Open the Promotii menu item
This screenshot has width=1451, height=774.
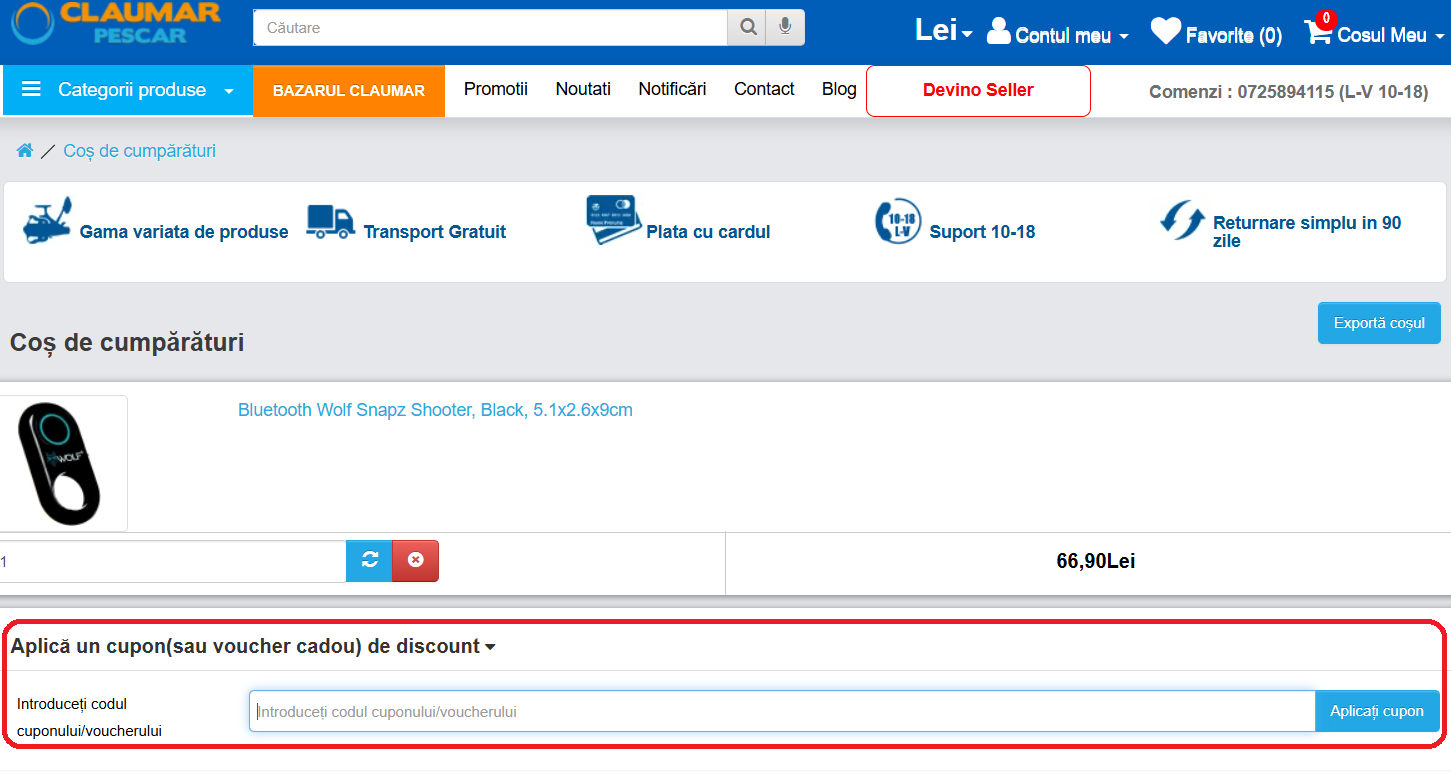tap(495, 89)
